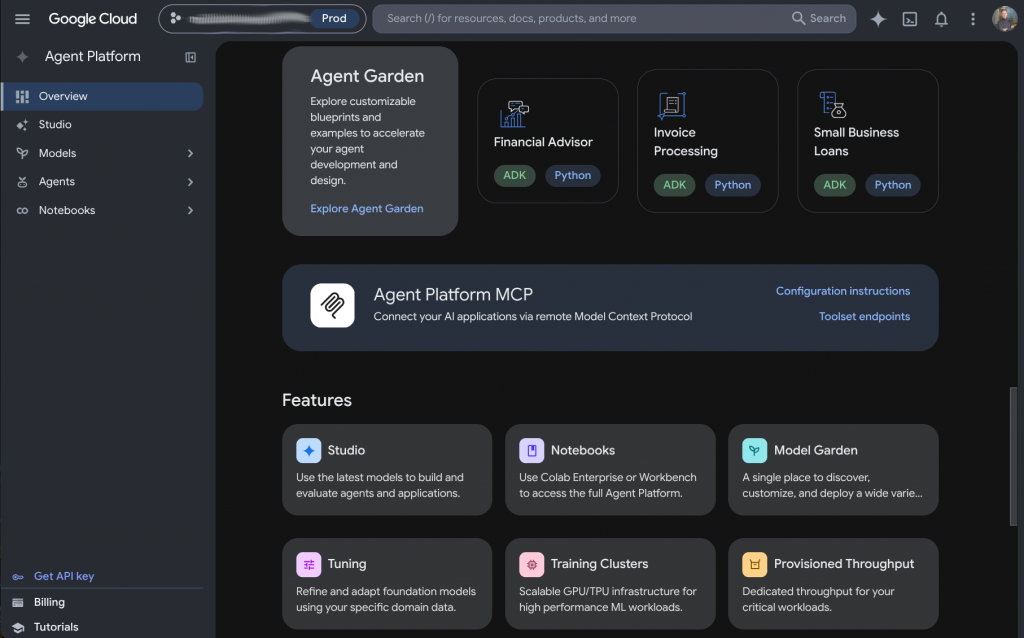Click the Tuning sliders icon
This screenshot has width=1024, height=638.
pyautogui.click(x=308, y=564)
